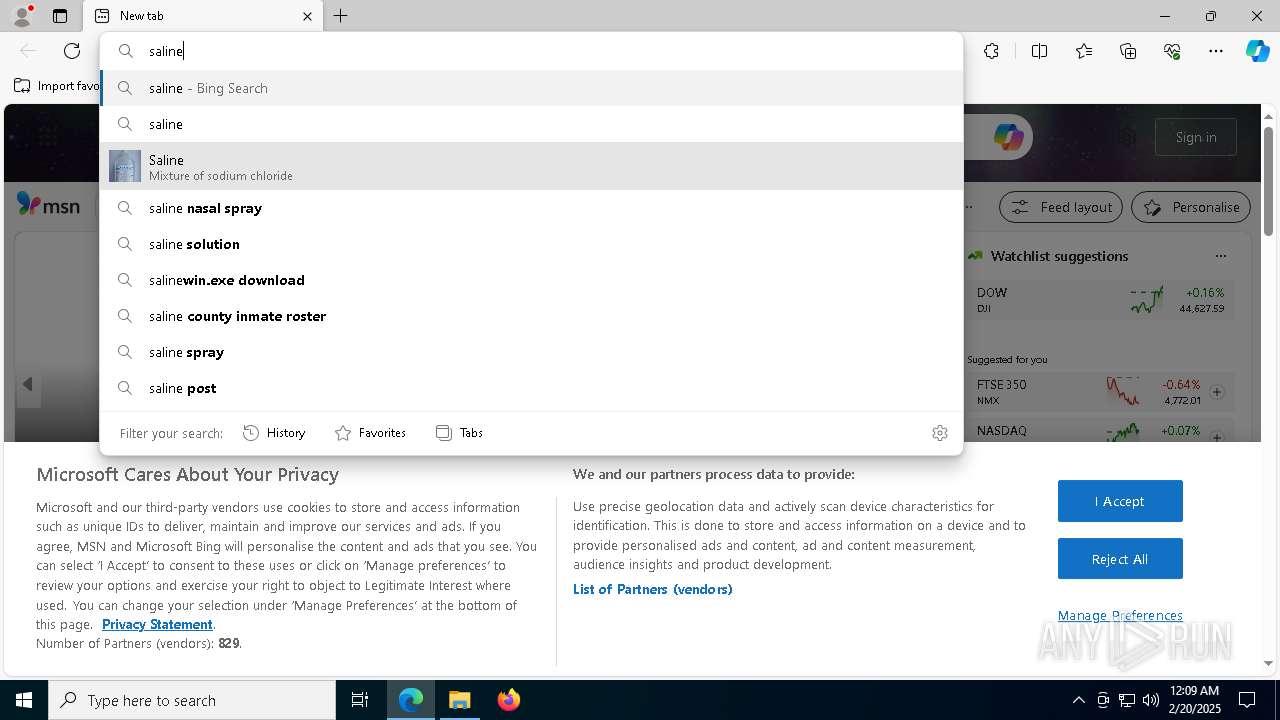Screen dimensions: 1280x720
Task: Select Saline Mixture of sodium chloride entry
Action: 531,166
